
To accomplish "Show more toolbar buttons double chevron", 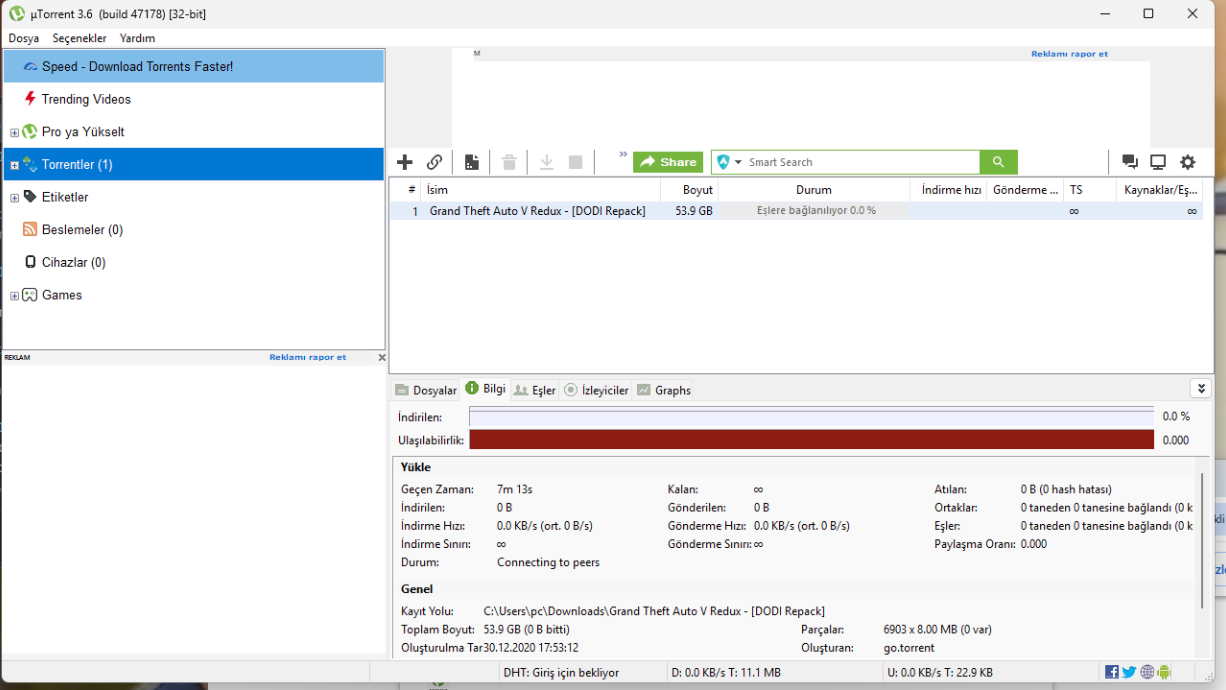I will point(623,155).
